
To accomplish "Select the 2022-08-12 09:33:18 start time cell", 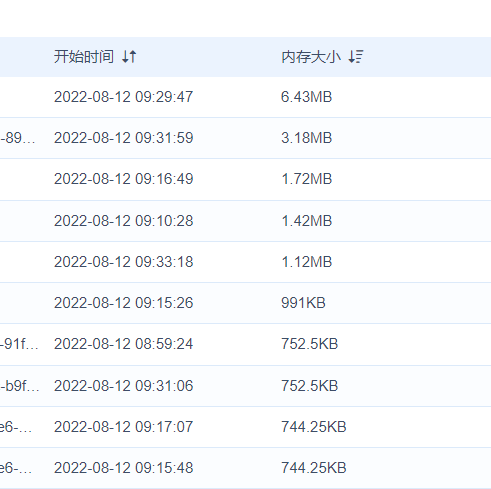I will pos(124,262).
